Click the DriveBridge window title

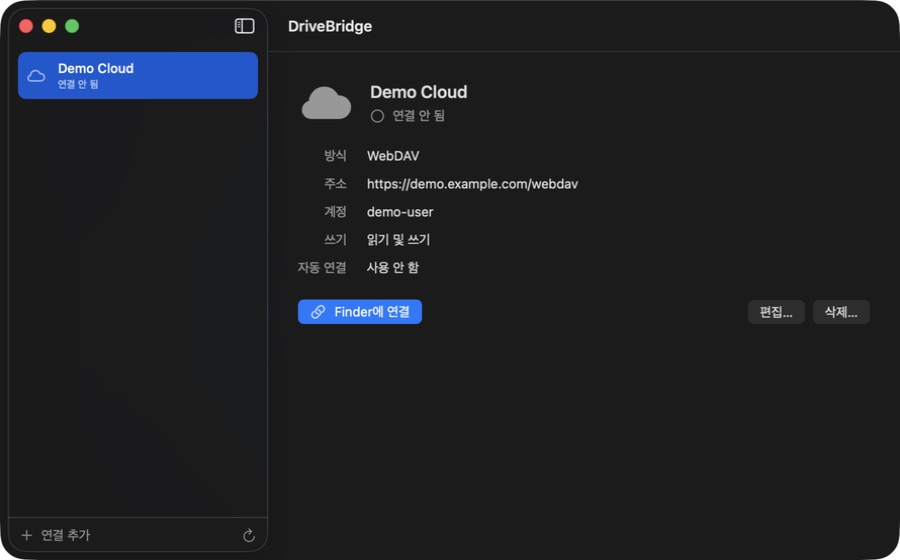coord(330,26)
